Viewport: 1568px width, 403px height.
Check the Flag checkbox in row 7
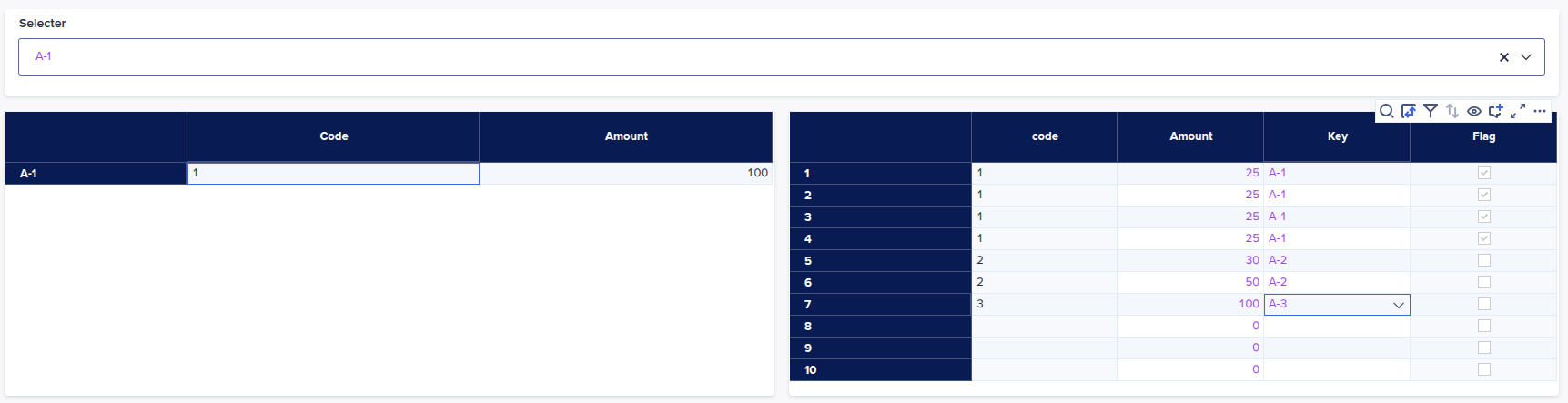1484,304
